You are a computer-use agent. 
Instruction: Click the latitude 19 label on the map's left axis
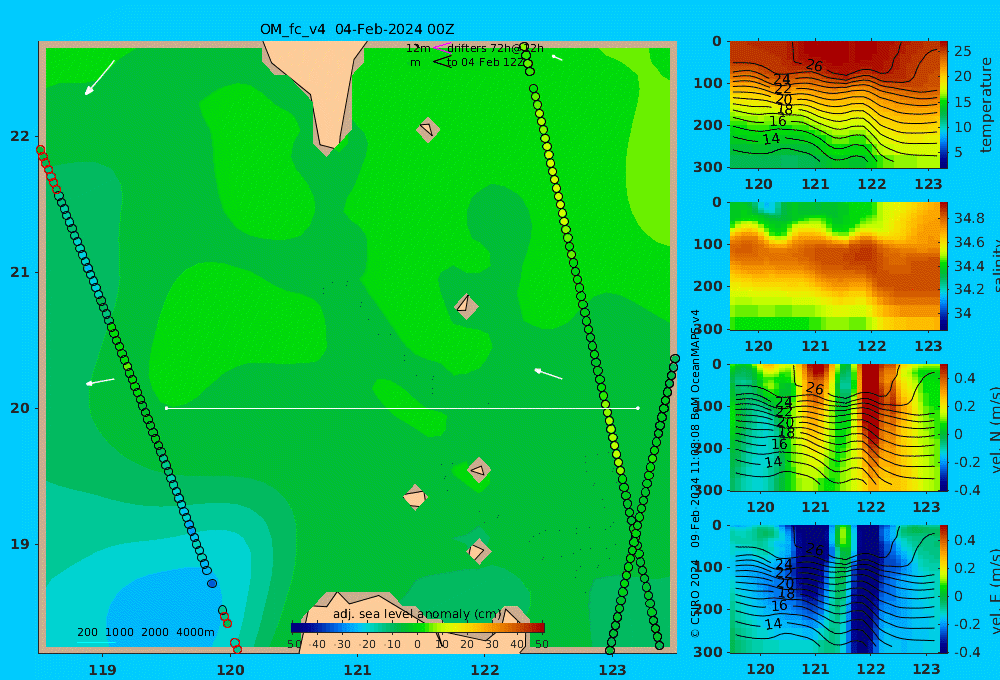pyautogui.click(x=20, y=544)
